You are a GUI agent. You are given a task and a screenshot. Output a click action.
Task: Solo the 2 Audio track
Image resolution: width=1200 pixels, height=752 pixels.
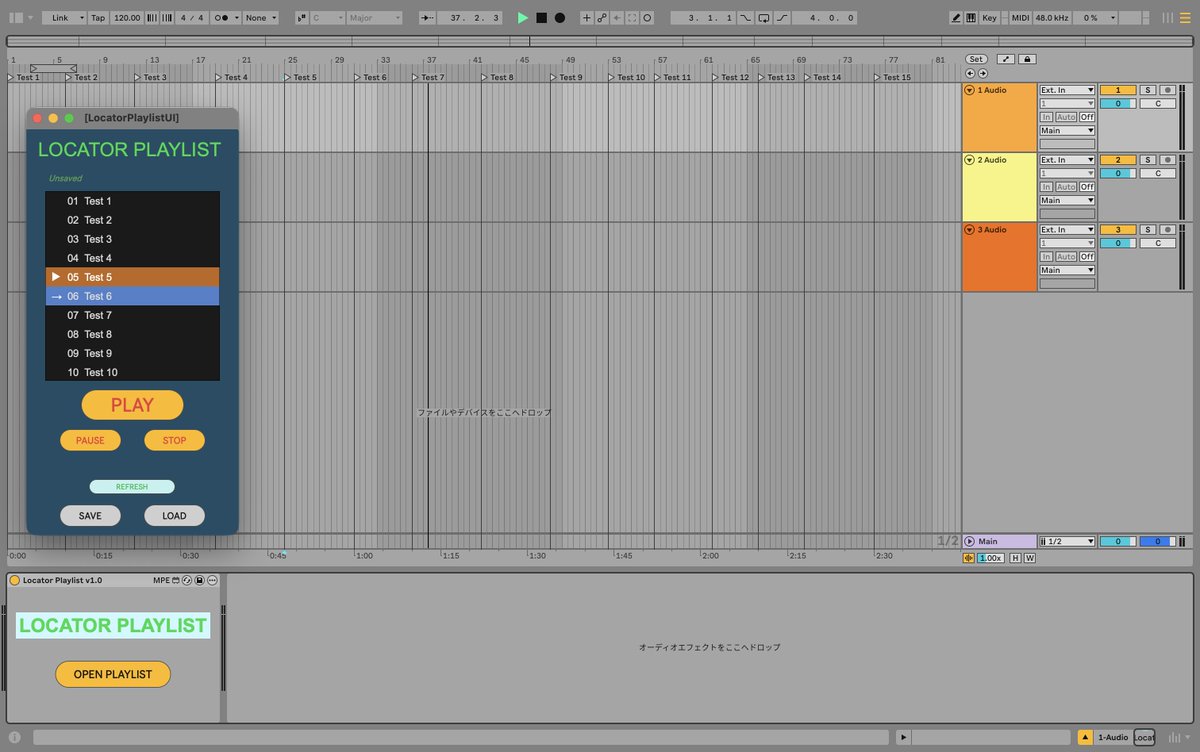click(x=1149, y=160)
